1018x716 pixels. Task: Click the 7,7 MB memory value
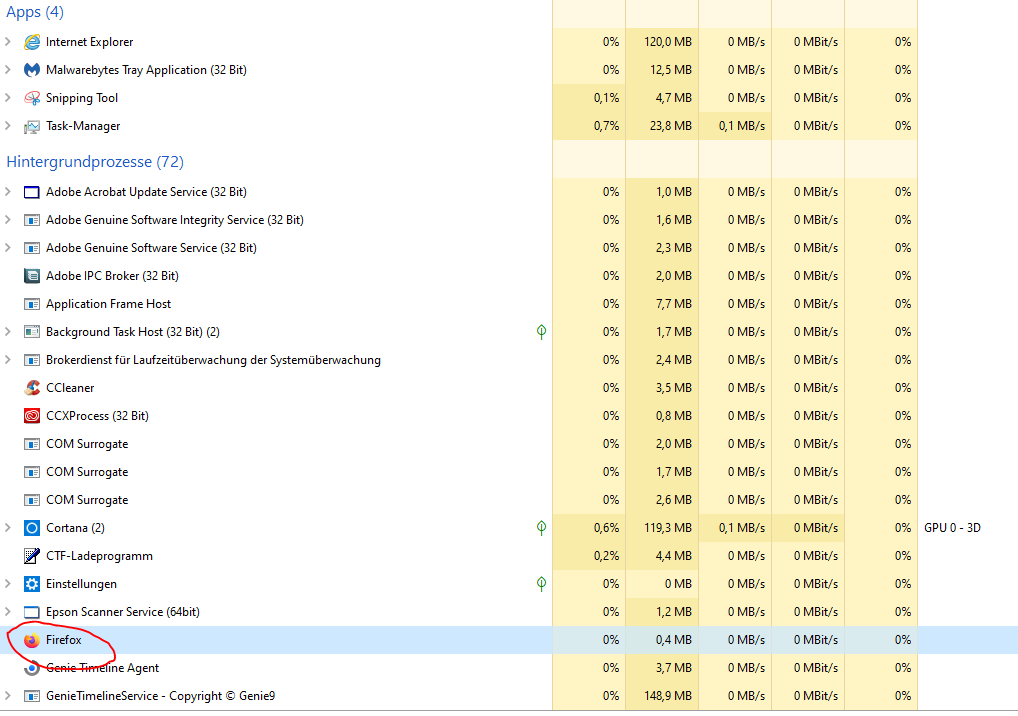click(674, 304)
